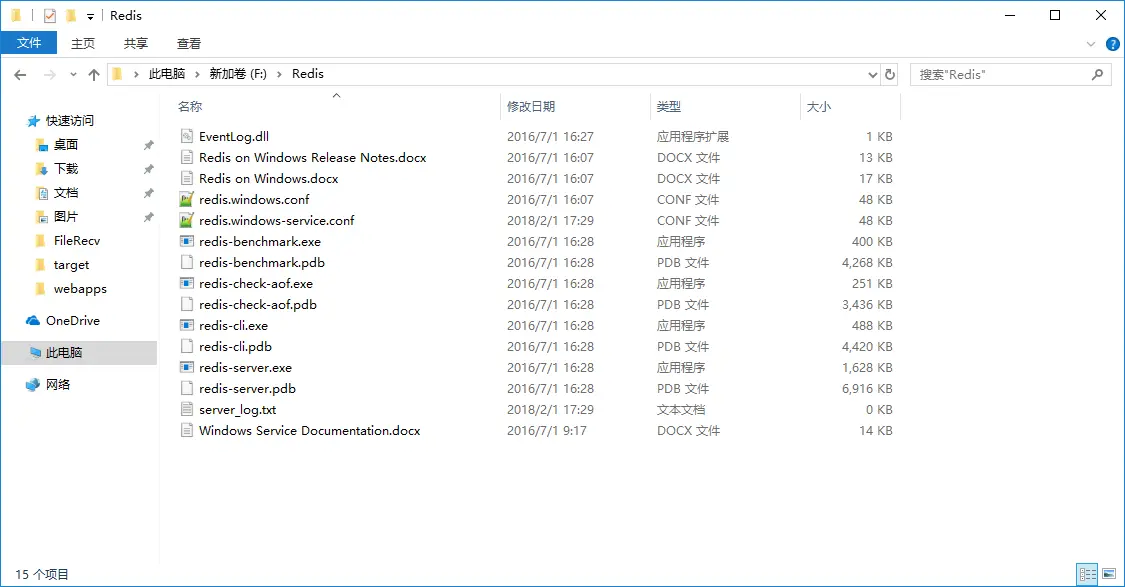Select the redis-benchmark.exe application icon

[x=187, y=241]
